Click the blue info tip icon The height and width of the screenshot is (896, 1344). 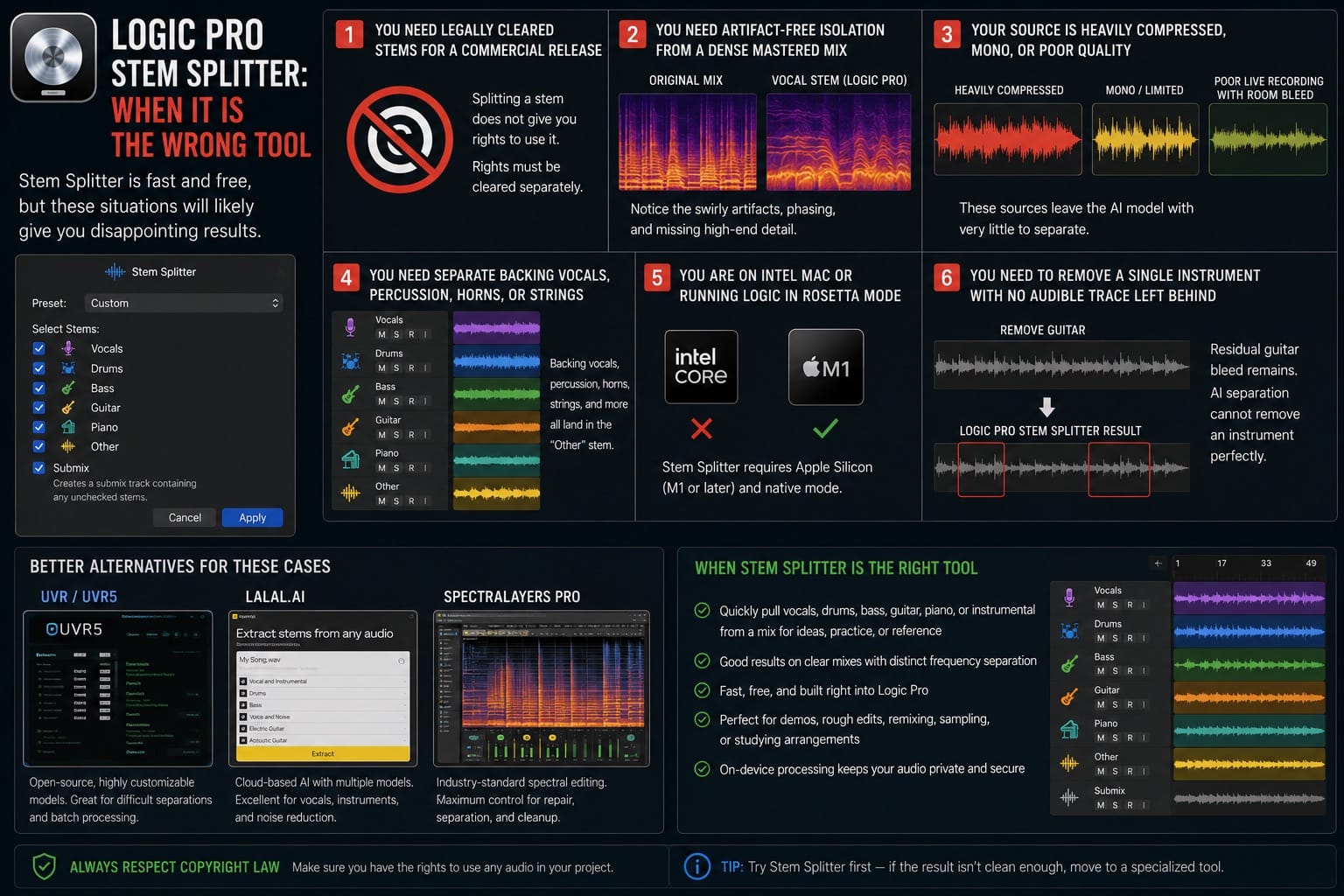coord(696,867)
